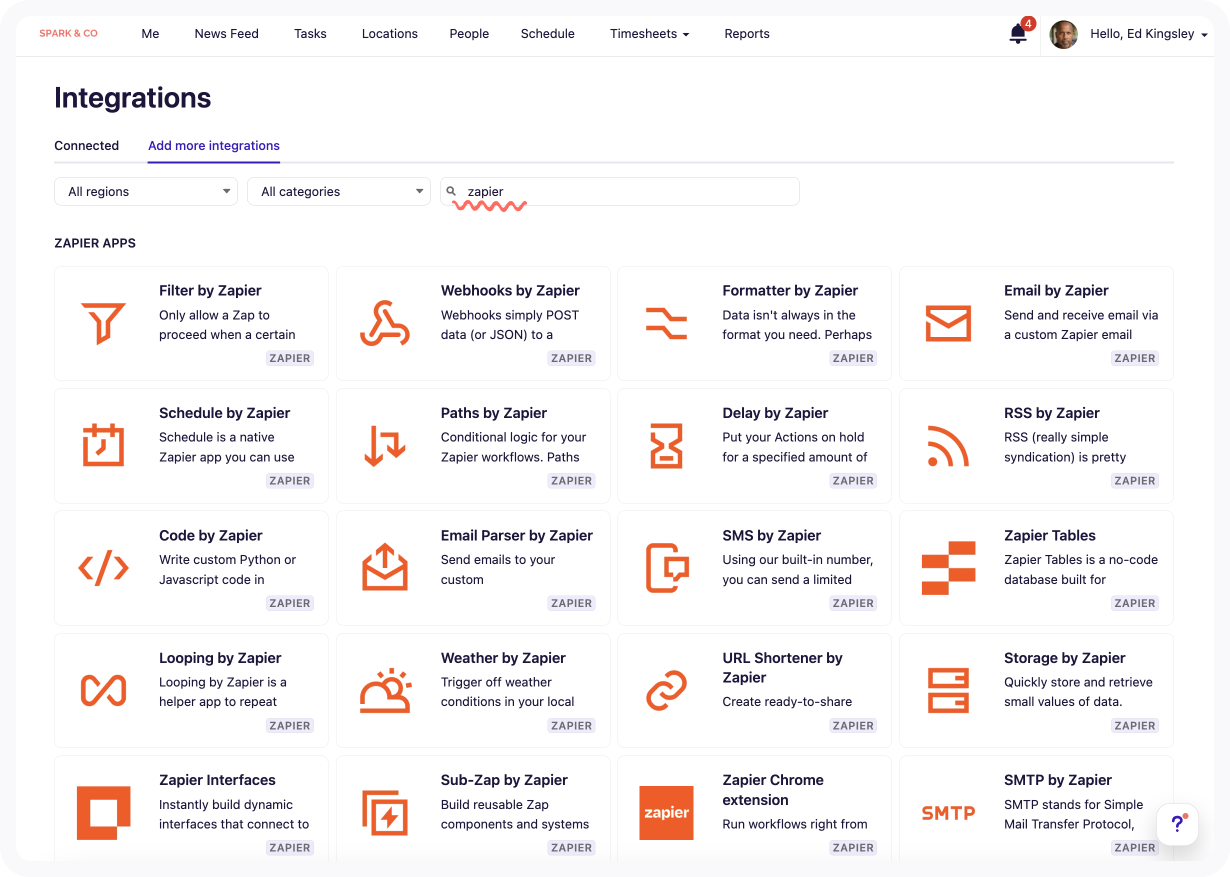Click the Zapier Interfaces square icon
The height and width of the screenshot is (877, 1230).
[103, 813]
